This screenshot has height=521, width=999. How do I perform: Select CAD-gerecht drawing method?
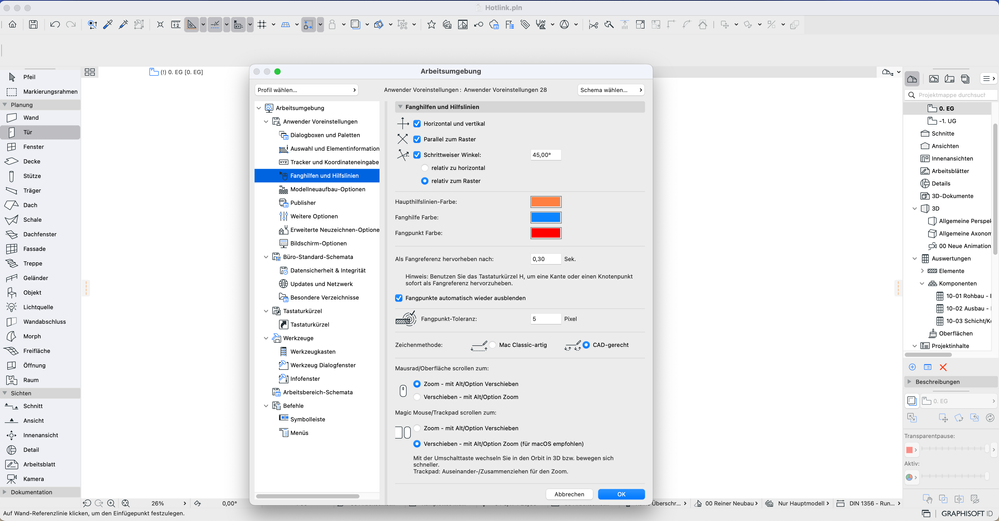click(586, 345)
